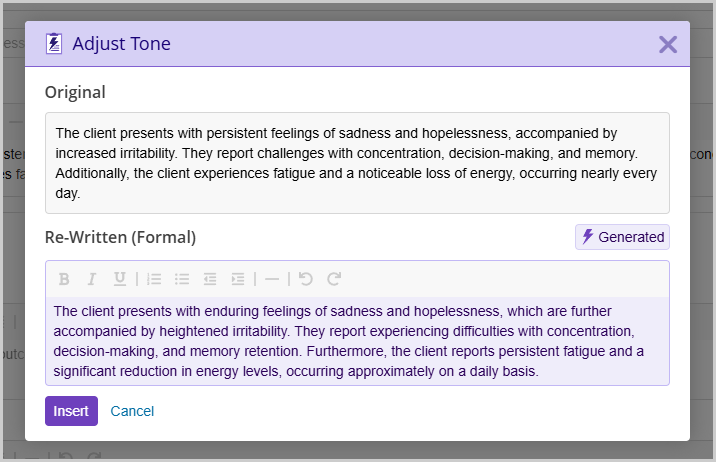This screenshot has height=462, width=716.
Task: Apply bold formatting in rewritten editor
Action: click(x=64, y=279)
